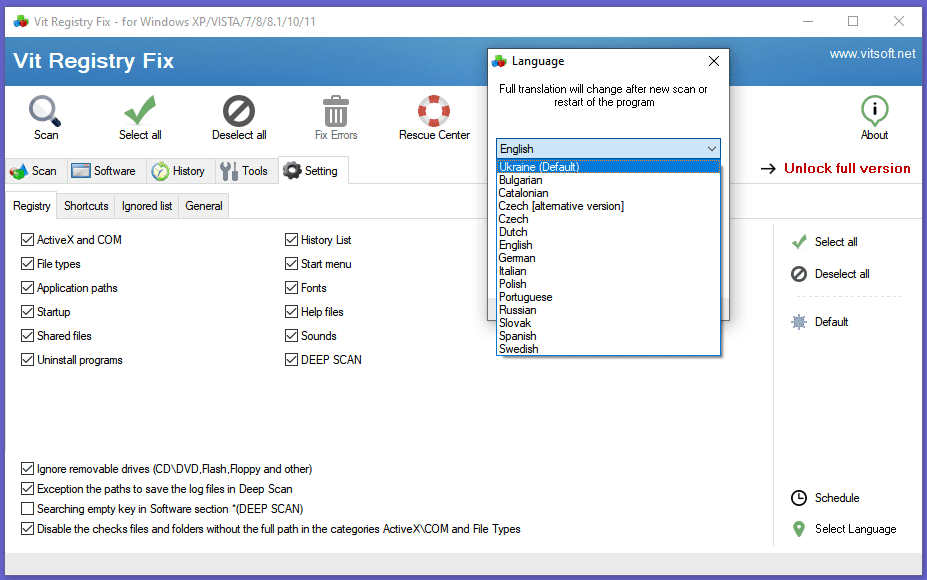Pick Italian from language list

point(608,271)
